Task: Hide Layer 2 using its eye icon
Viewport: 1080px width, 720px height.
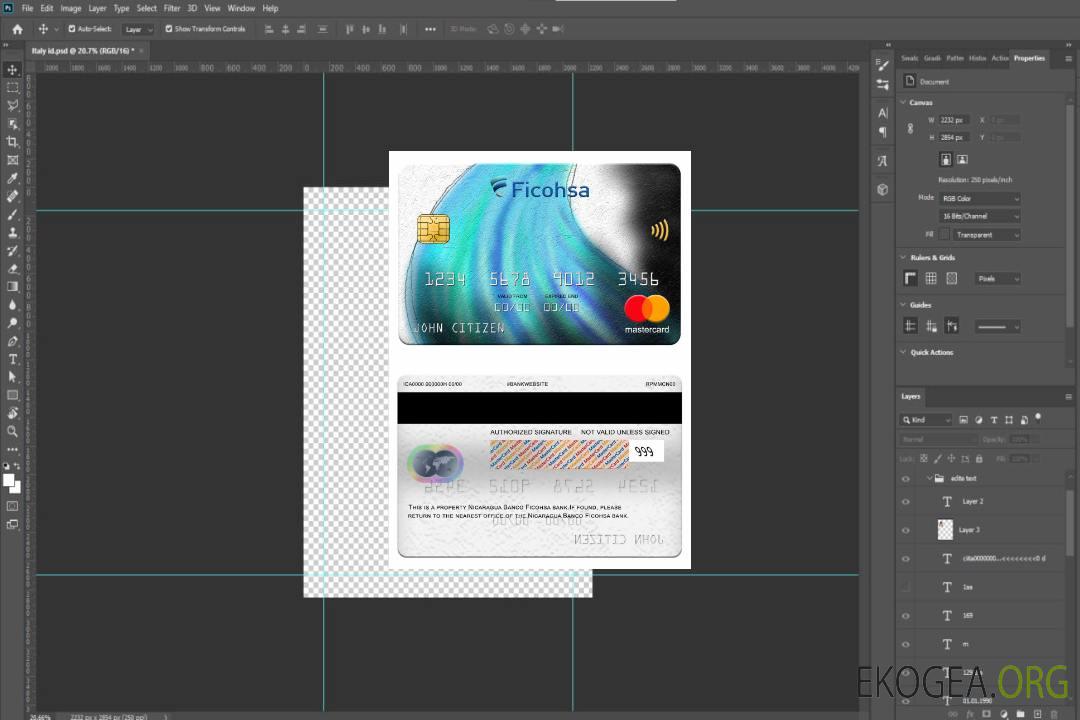Action: [906, 502]
